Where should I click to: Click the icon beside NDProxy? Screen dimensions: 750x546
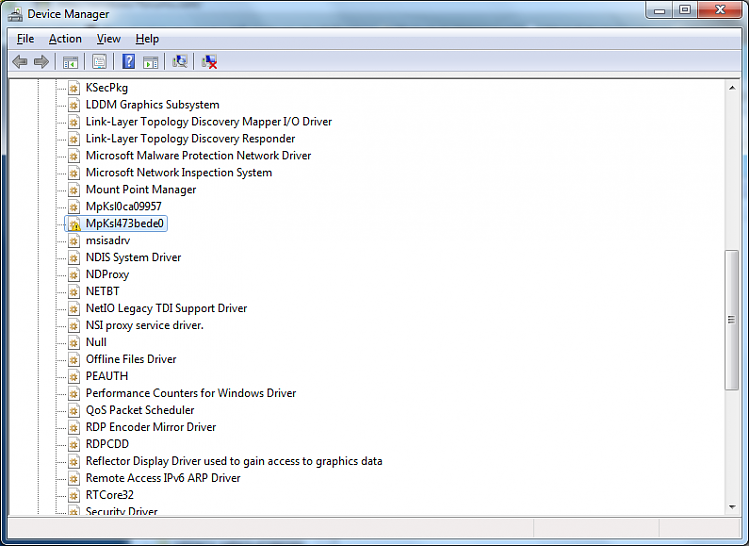(74, 275)
